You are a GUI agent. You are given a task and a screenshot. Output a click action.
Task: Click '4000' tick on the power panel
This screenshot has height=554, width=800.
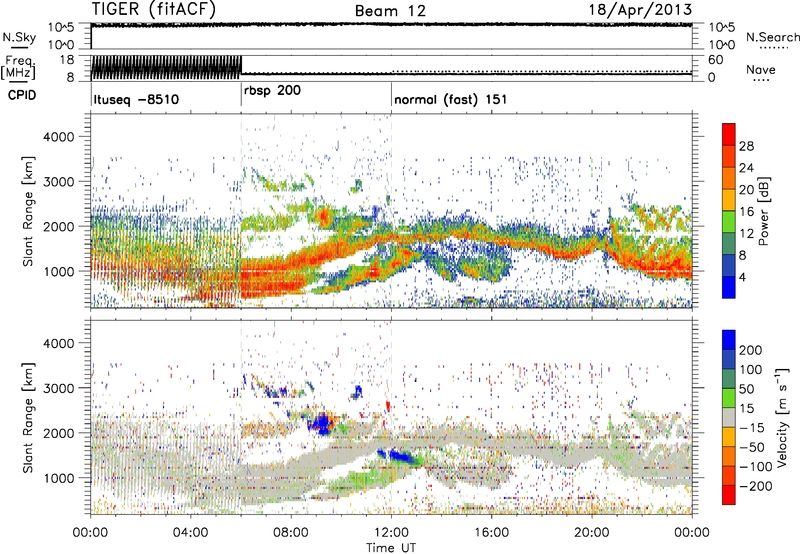pos(58,137)
